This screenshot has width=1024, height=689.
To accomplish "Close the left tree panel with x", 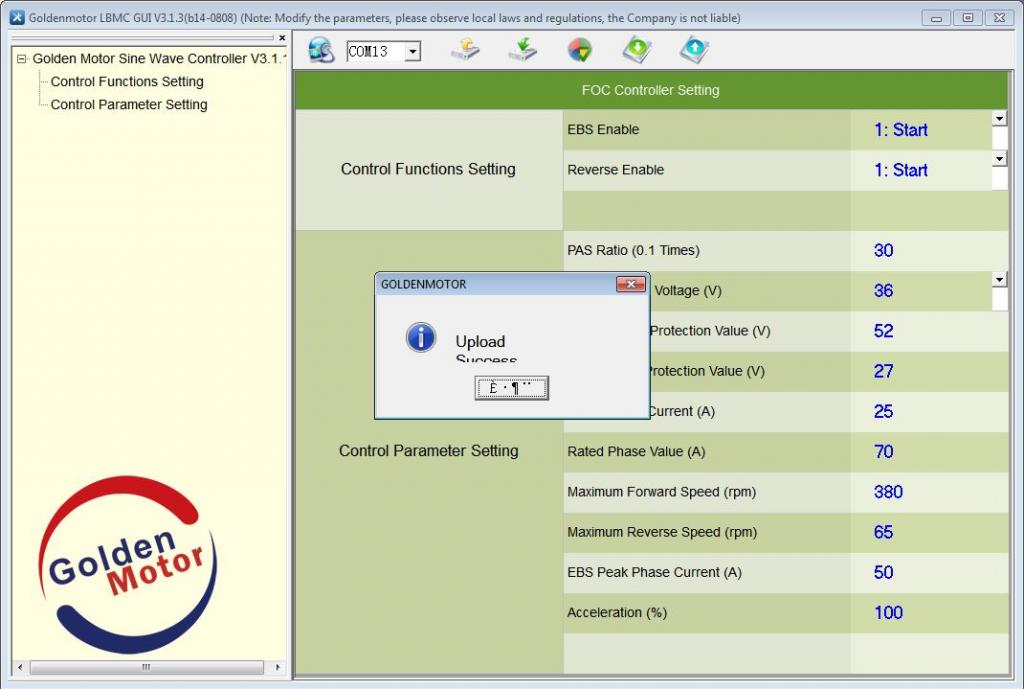I will coord(282,38).
